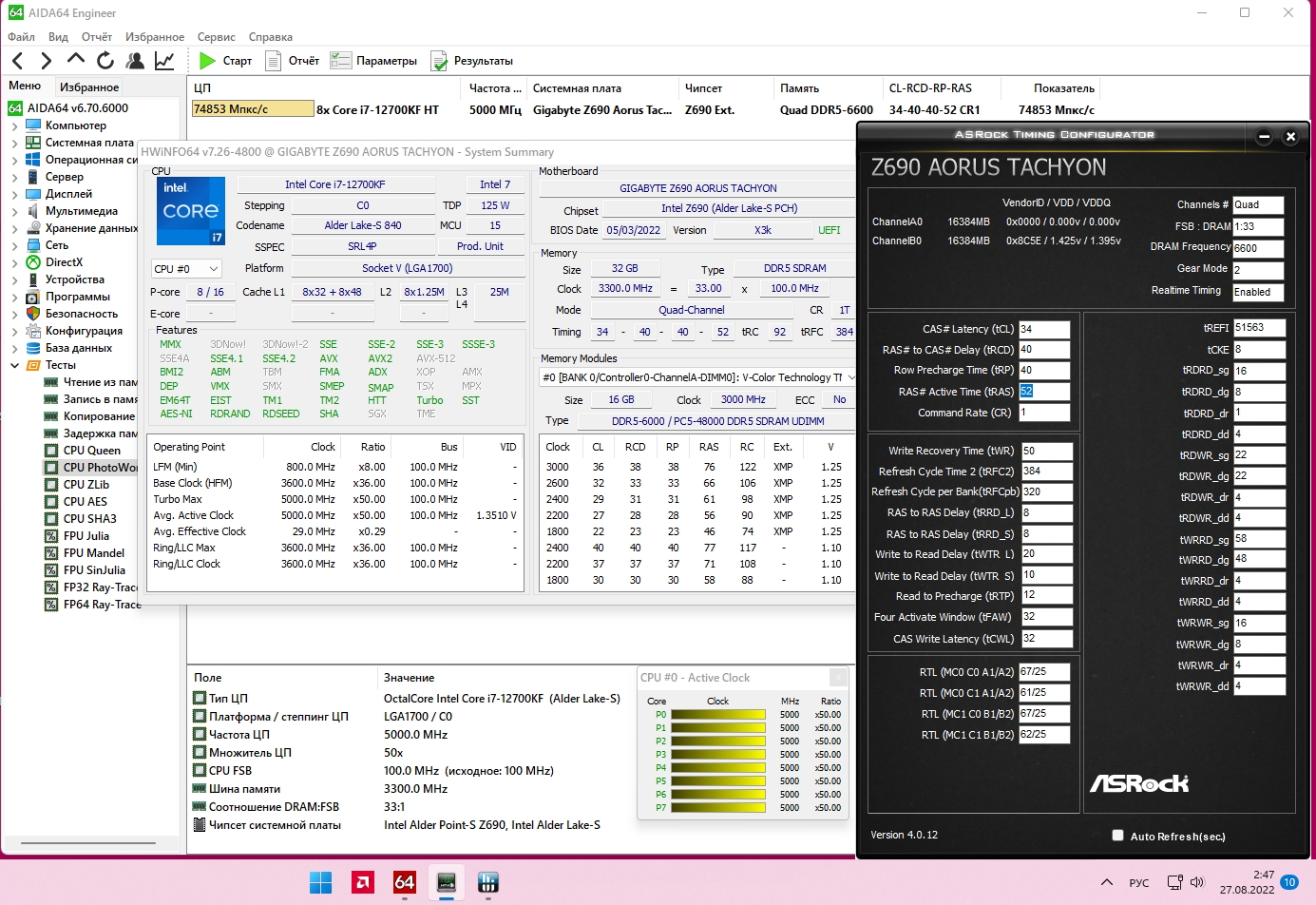The width and height of the screenshot is (1316, 905).
Task: Expand the Системная плата tree node
Action: point(15,143)
